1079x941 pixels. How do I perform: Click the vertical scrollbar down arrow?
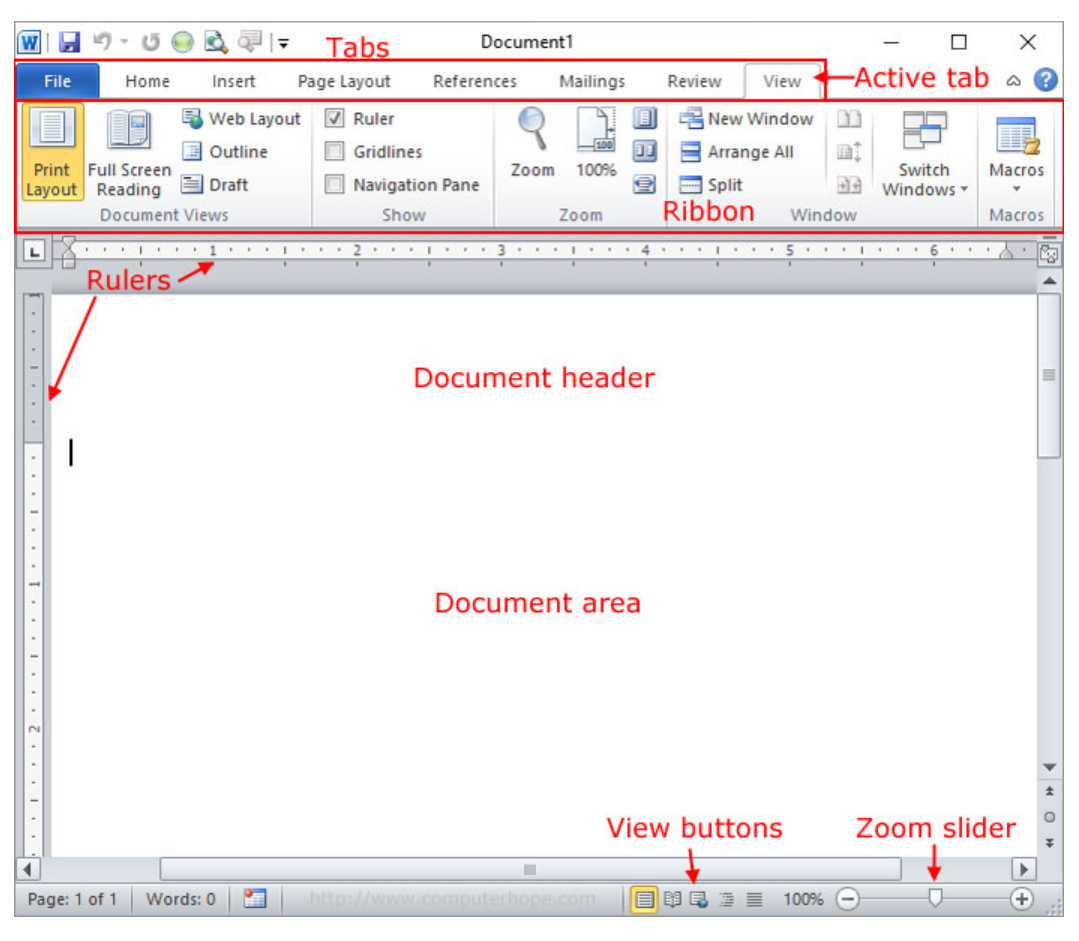[1051, 765]
